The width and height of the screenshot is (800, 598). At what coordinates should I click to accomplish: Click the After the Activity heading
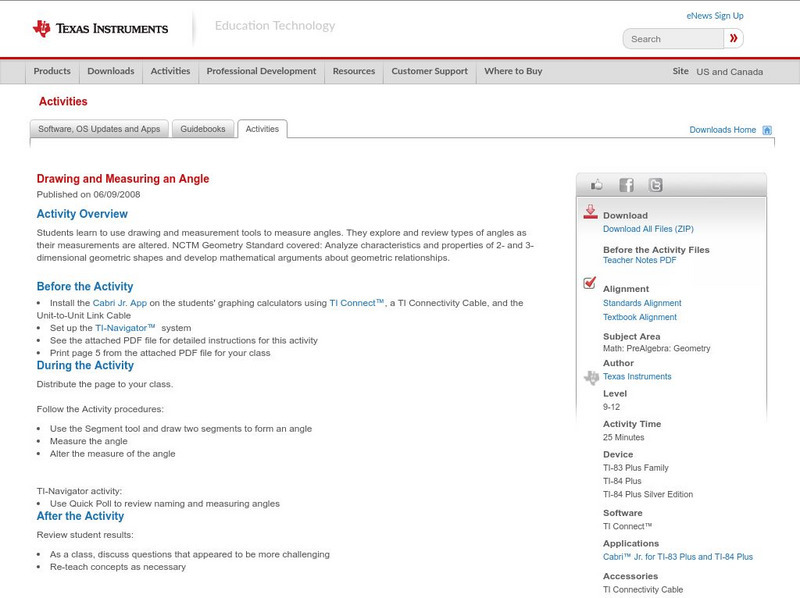click(80, 516)
